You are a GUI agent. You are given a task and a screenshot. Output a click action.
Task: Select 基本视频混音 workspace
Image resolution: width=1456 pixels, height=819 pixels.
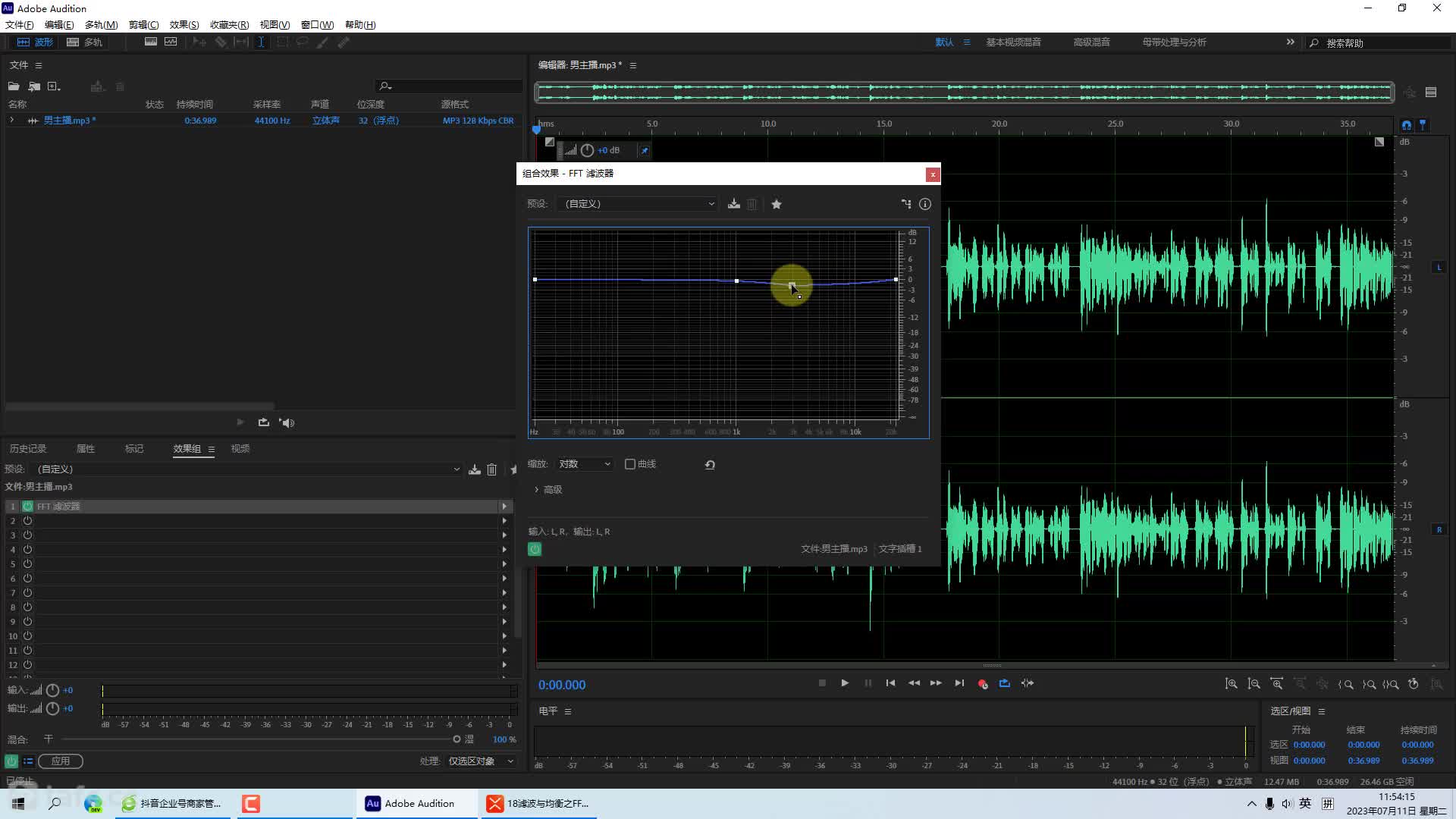[x=1013, y=42]
